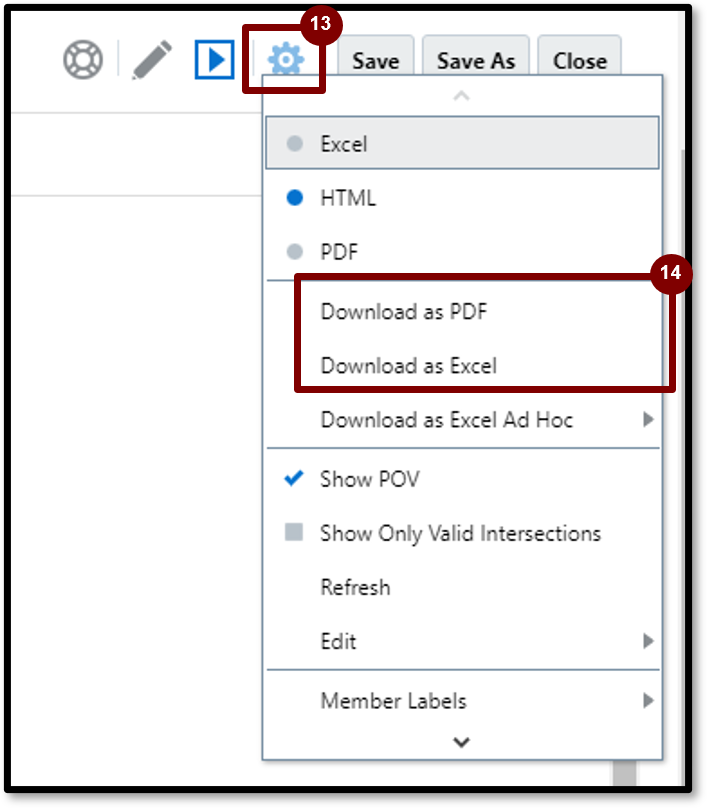
Task: Open Member Labels options
Action: [x=391, y=701]
